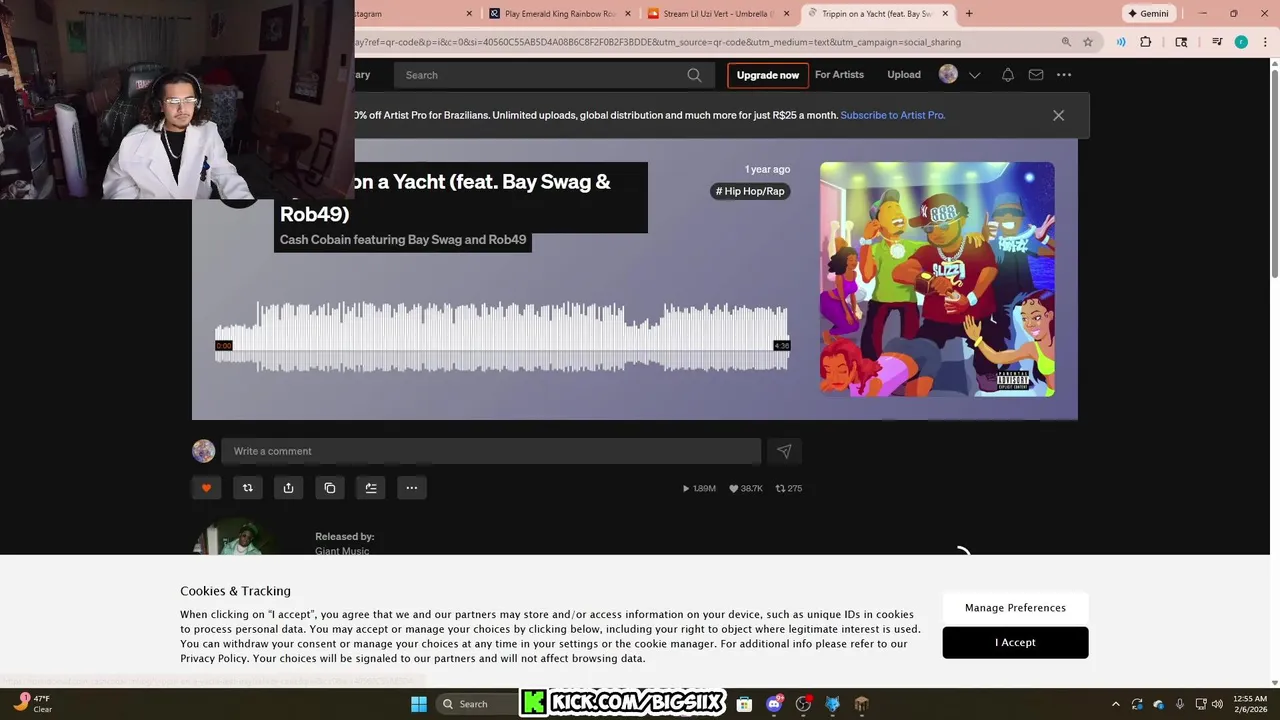
Task: Click the Write a comment field
Action: (491, 451)
